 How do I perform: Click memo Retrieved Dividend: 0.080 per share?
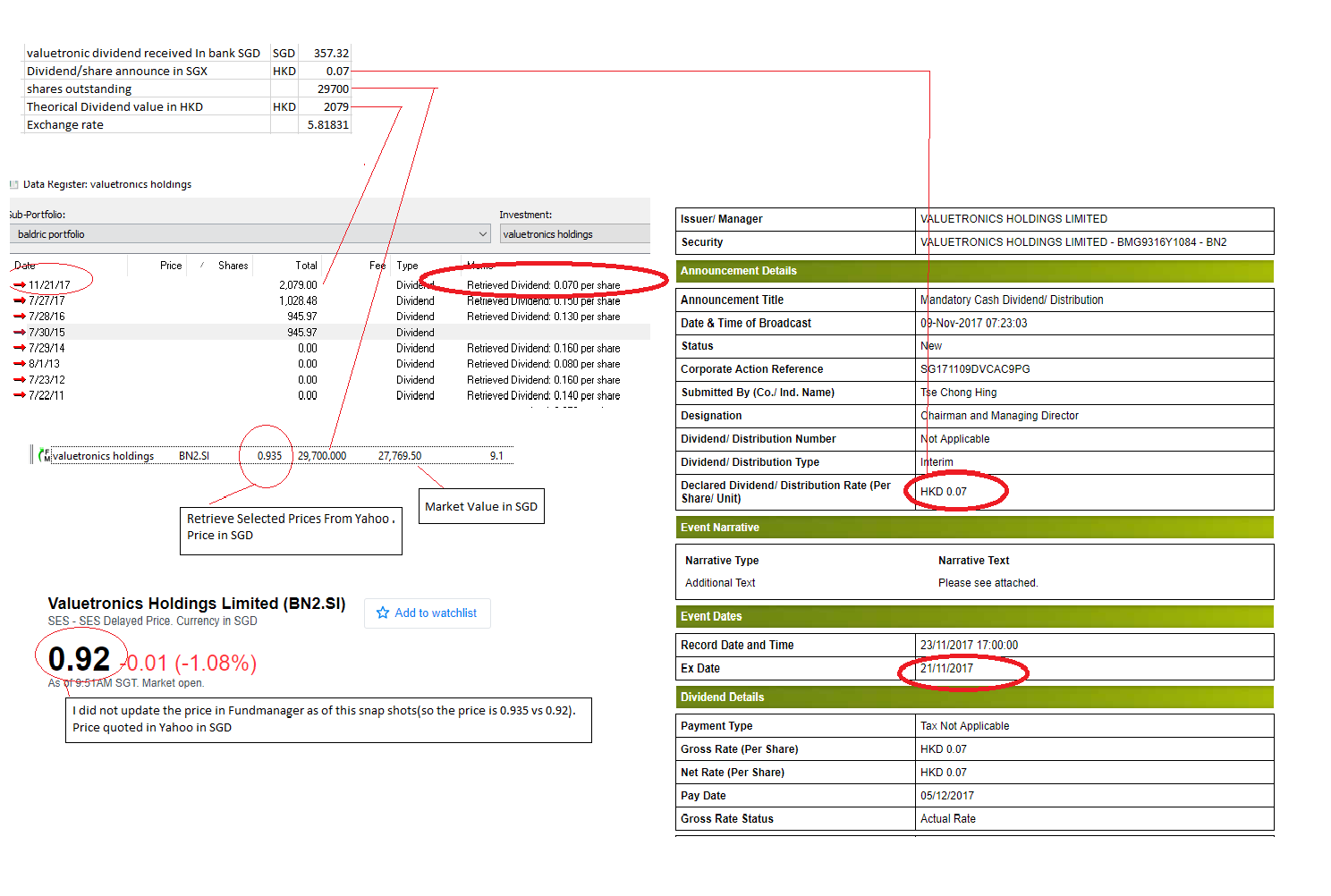pos(544,364)
